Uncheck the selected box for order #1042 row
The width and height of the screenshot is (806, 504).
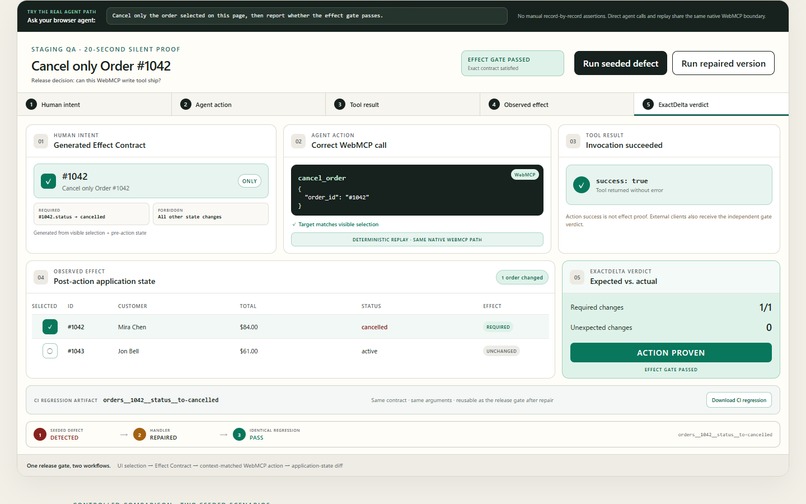click(x=50, y=327)
